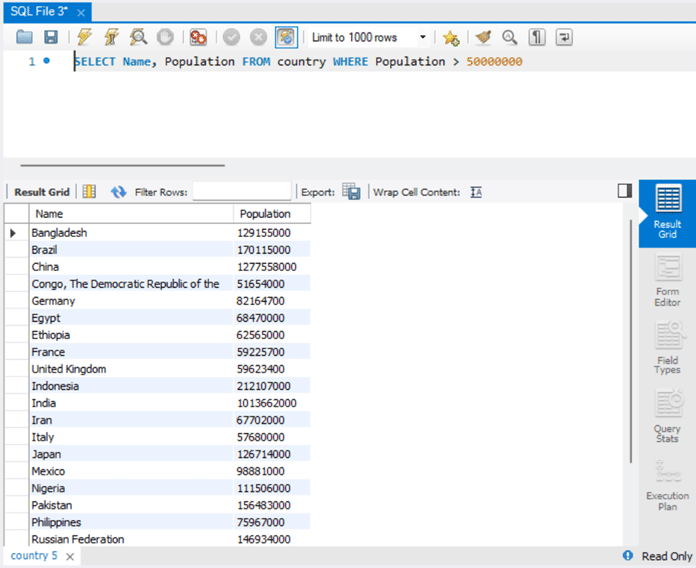Image resolution: width=696 pixels, height=568 pixels.
Task: Select the Philippines cell
Action: (x=131, y=522)
